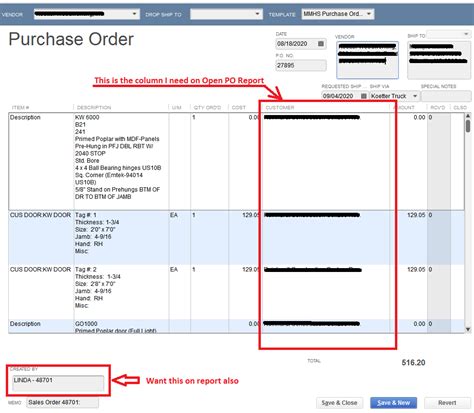Click the customer cell of KW 6000 row

pos(325,162)
